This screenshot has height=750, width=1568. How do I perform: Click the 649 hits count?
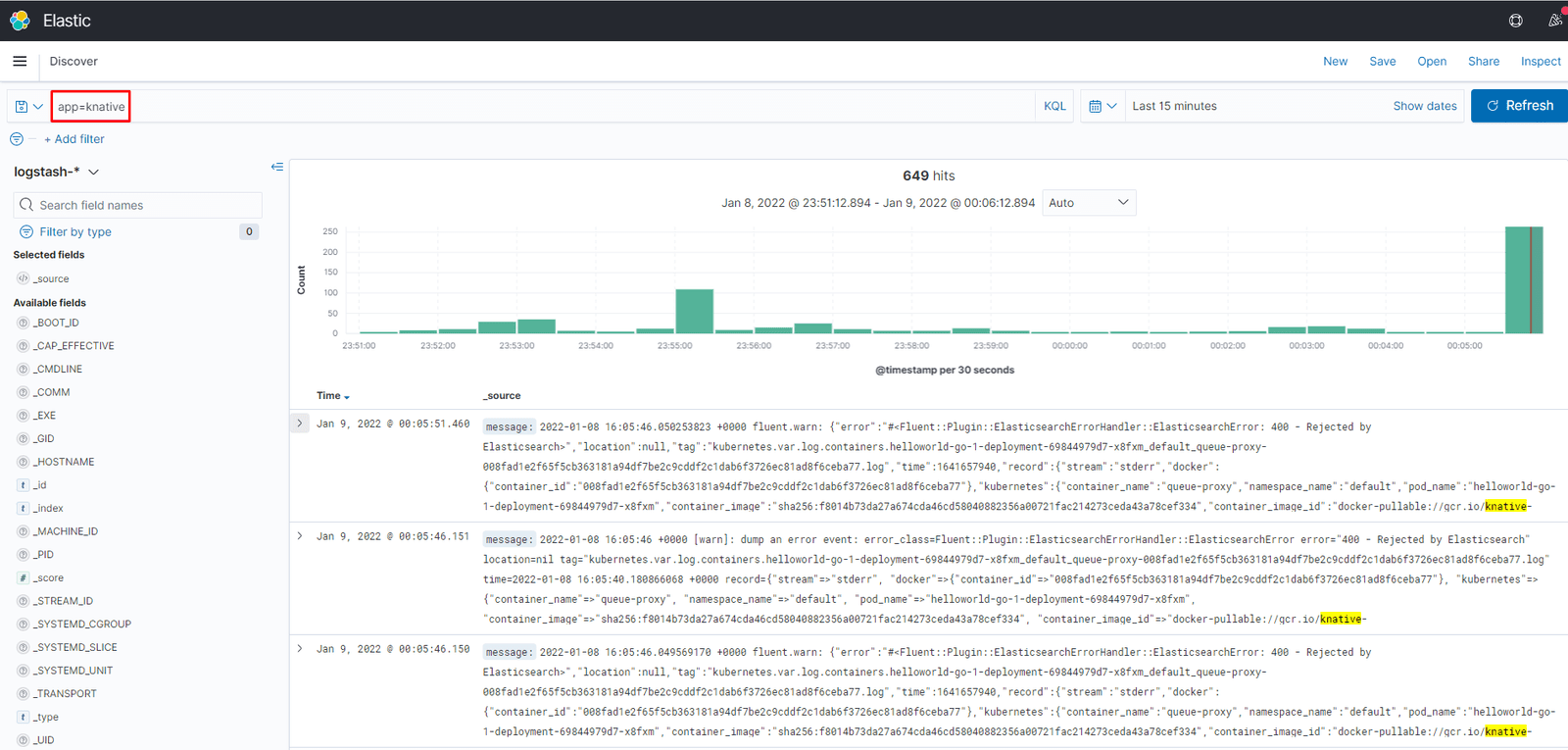928,175
